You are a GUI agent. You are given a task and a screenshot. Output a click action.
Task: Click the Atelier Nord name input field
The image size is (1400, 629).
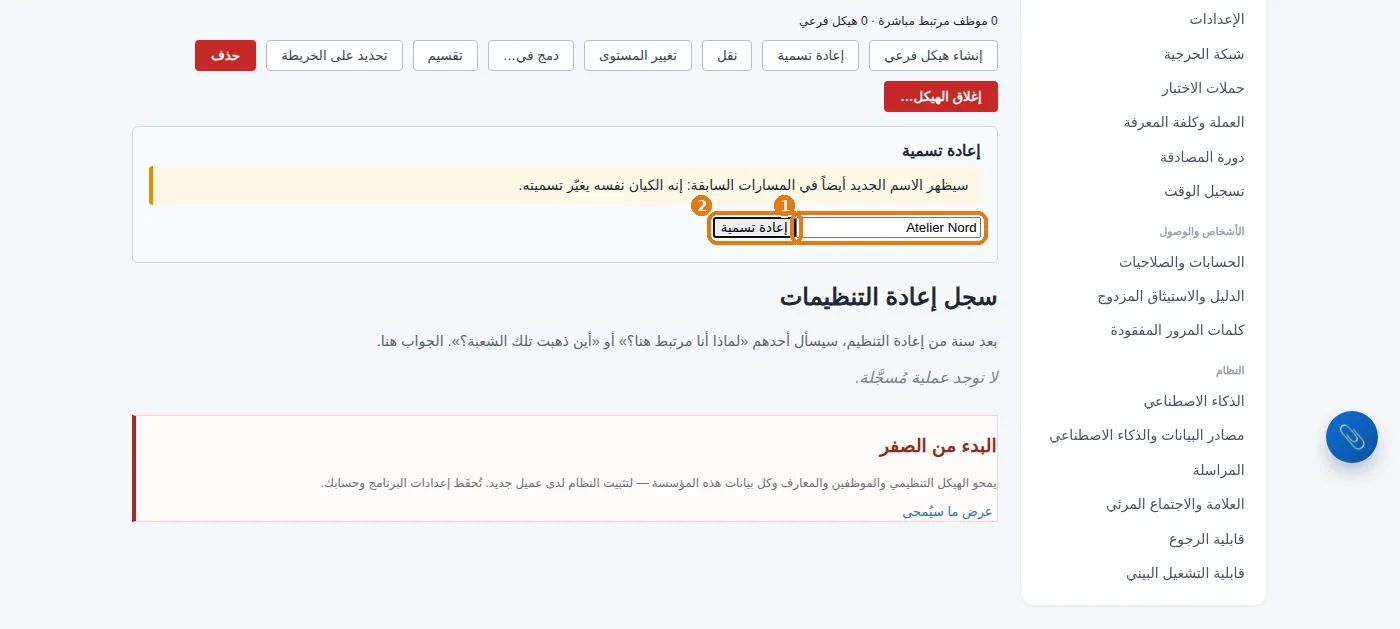[891, 228]
